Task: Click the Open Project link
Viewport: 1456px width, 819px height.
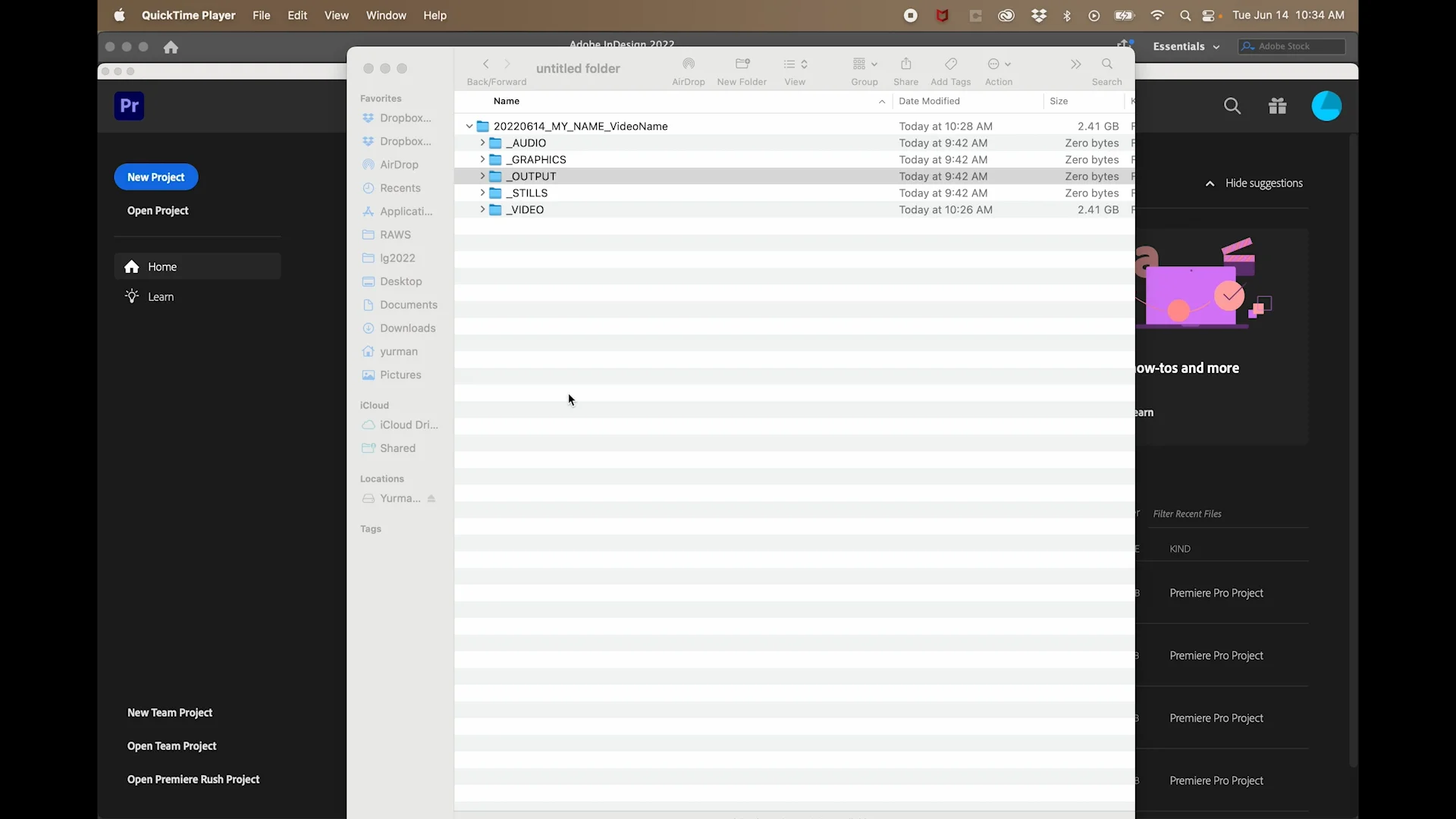Action: (158, 210)
